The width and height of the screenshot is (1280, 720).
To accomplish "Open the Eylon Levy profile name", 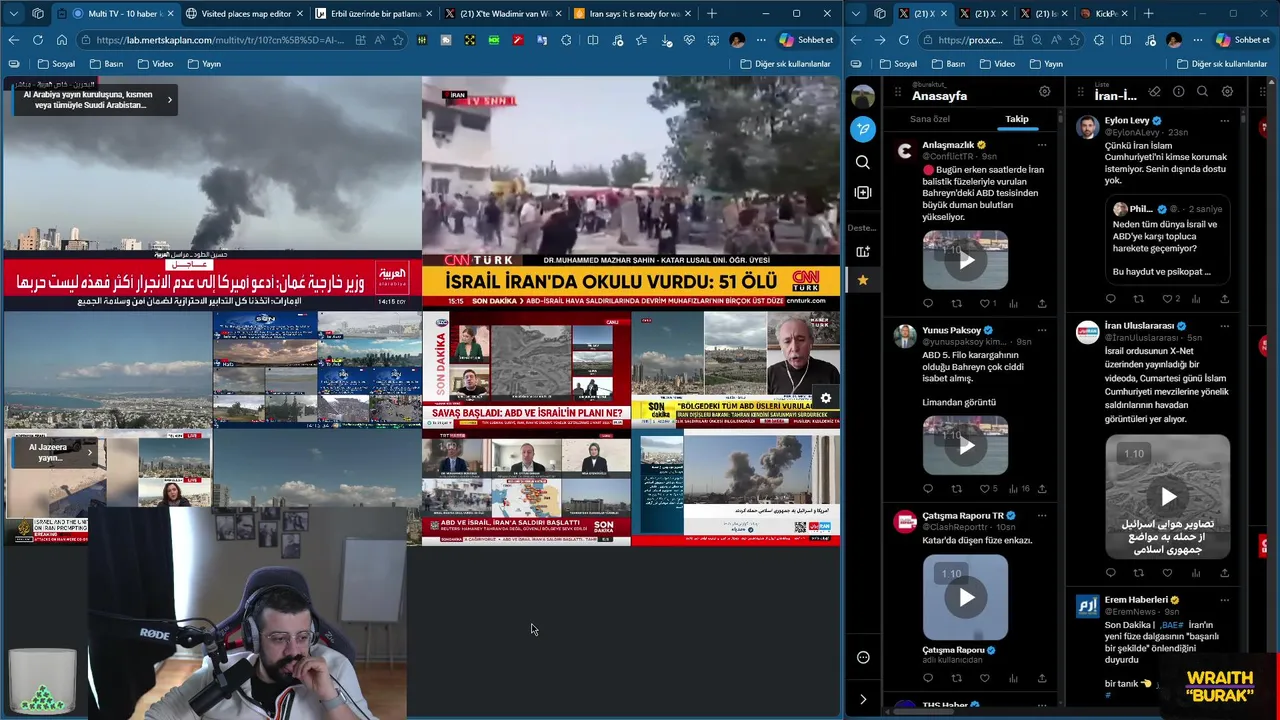I will (1127, 120).
